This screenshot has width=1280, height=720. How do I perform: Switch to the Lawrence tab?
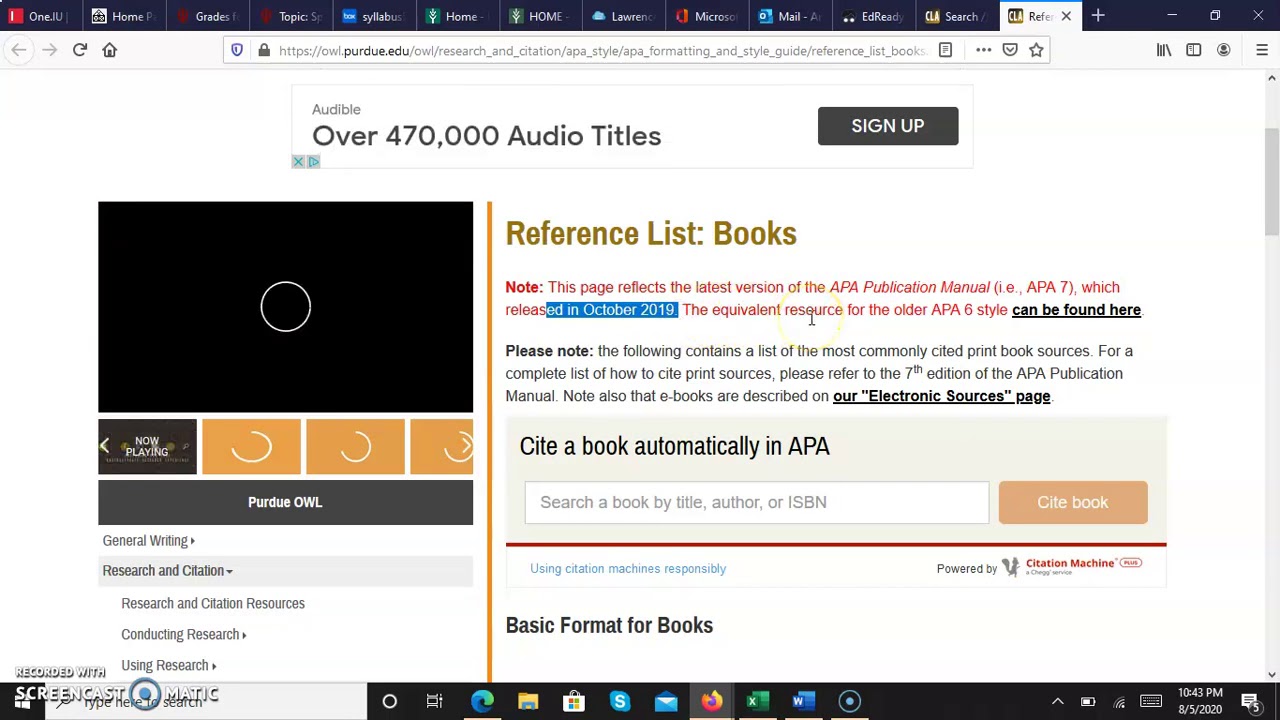pos(622,16)
